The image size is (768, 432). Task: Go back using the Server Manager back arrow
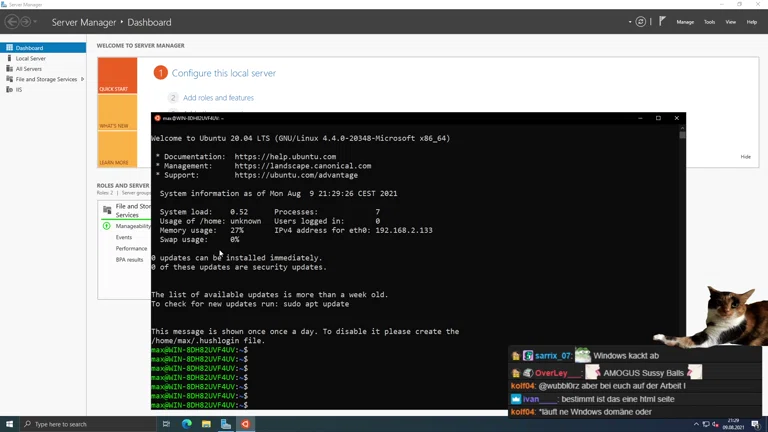pos(12,22)
